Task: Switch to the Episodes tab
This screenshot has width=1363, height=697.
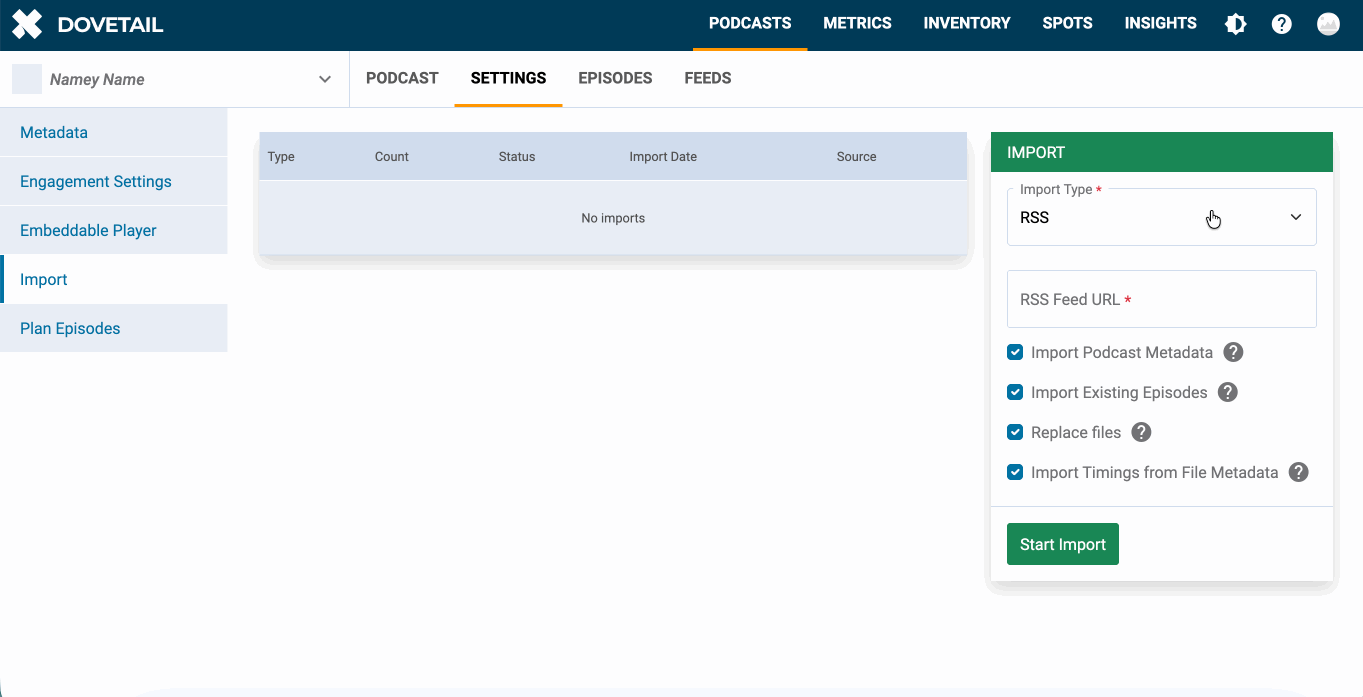Action: [615, 78]
